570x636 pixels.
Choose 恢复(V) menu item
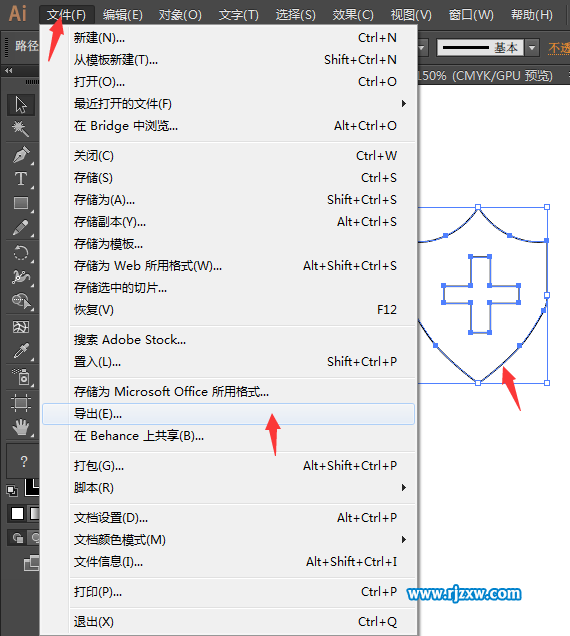pos(229,310)
